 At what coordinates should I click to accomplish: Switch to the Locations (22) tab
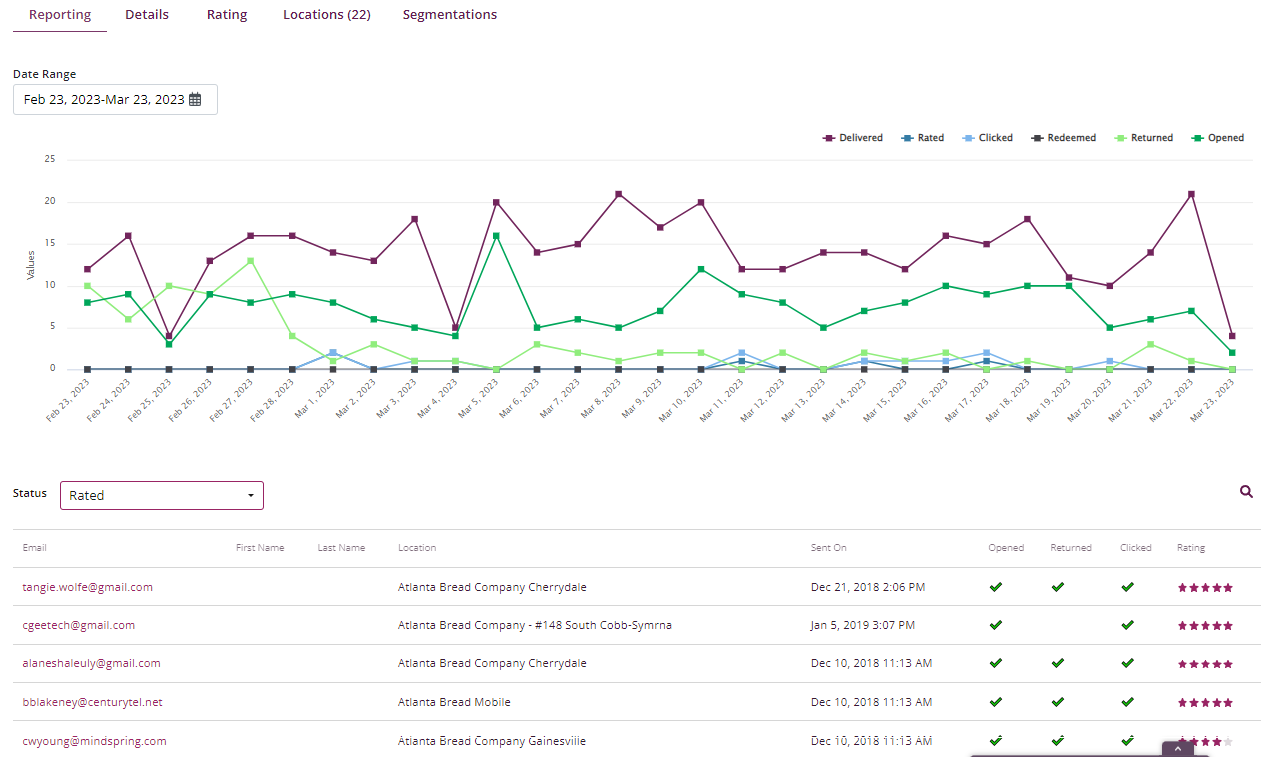click(326, 15)
